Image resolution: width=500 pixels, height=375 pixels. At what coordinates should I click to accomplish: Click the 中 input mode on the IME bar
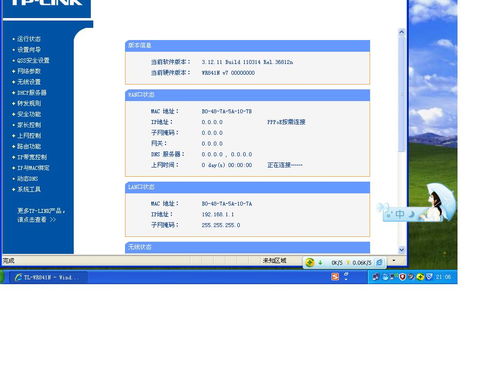tap(400, 214)
